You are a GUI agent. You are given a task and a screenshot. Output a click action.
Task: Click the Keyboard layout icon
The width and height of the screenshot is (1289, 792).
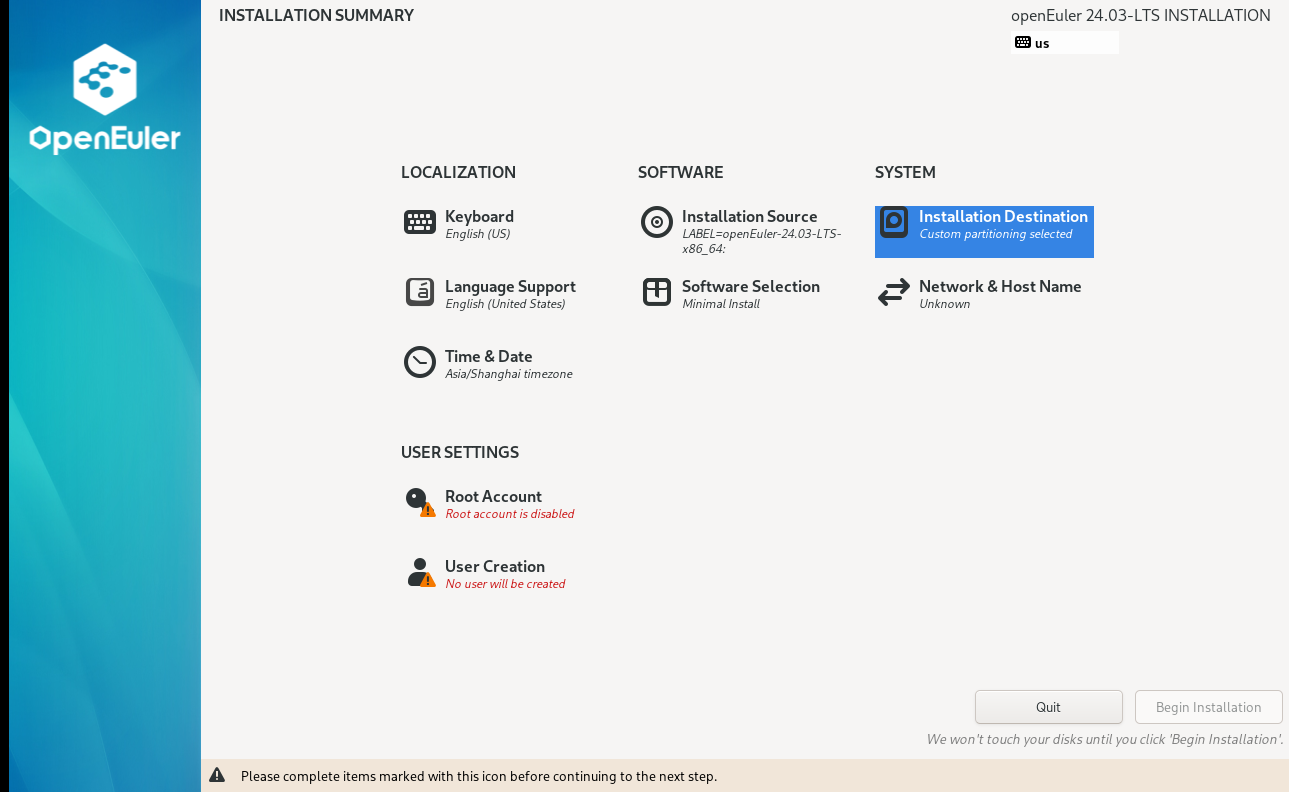point(420,222)
